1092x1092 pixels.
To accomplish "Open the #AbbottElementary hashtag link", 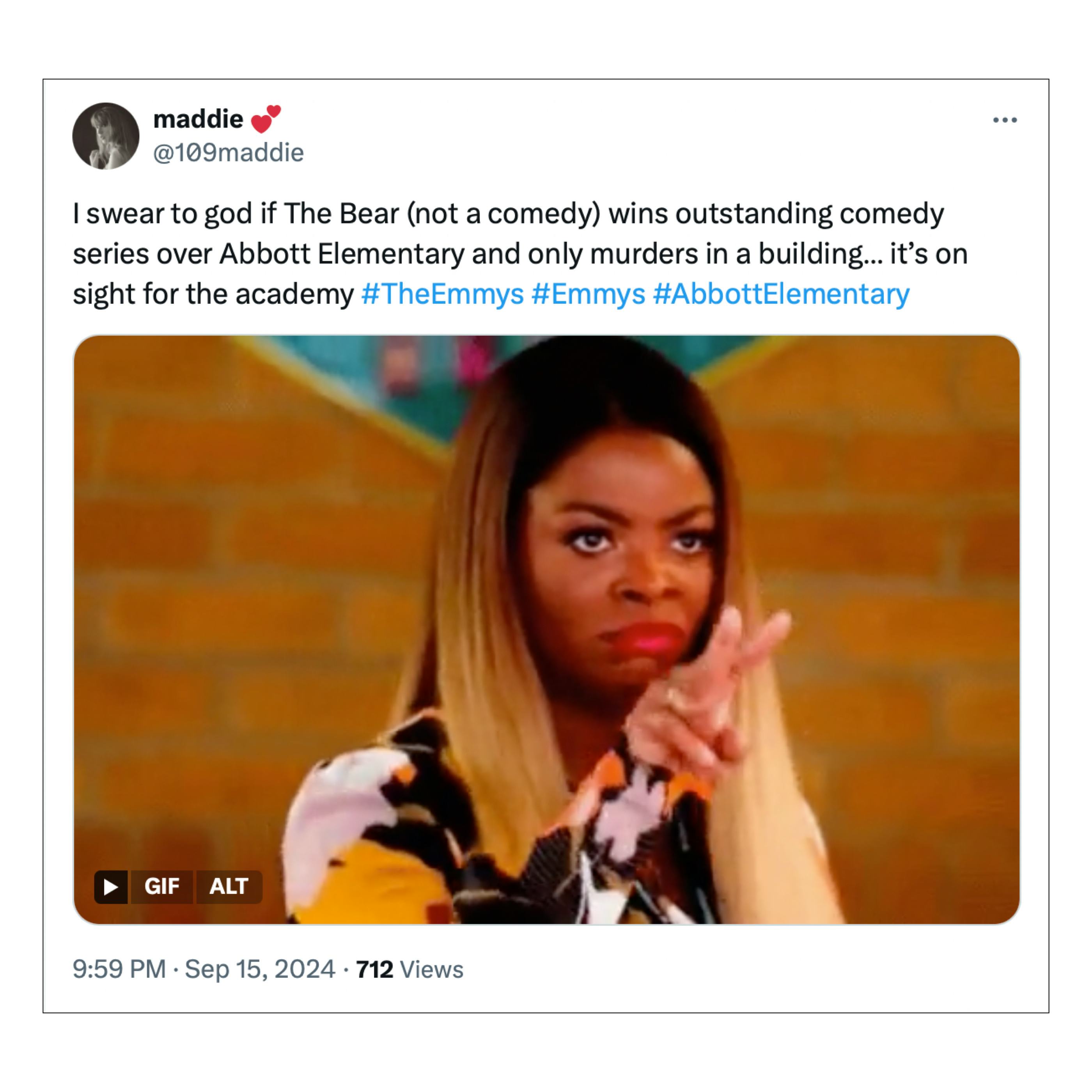I will (x=780, y=294).
